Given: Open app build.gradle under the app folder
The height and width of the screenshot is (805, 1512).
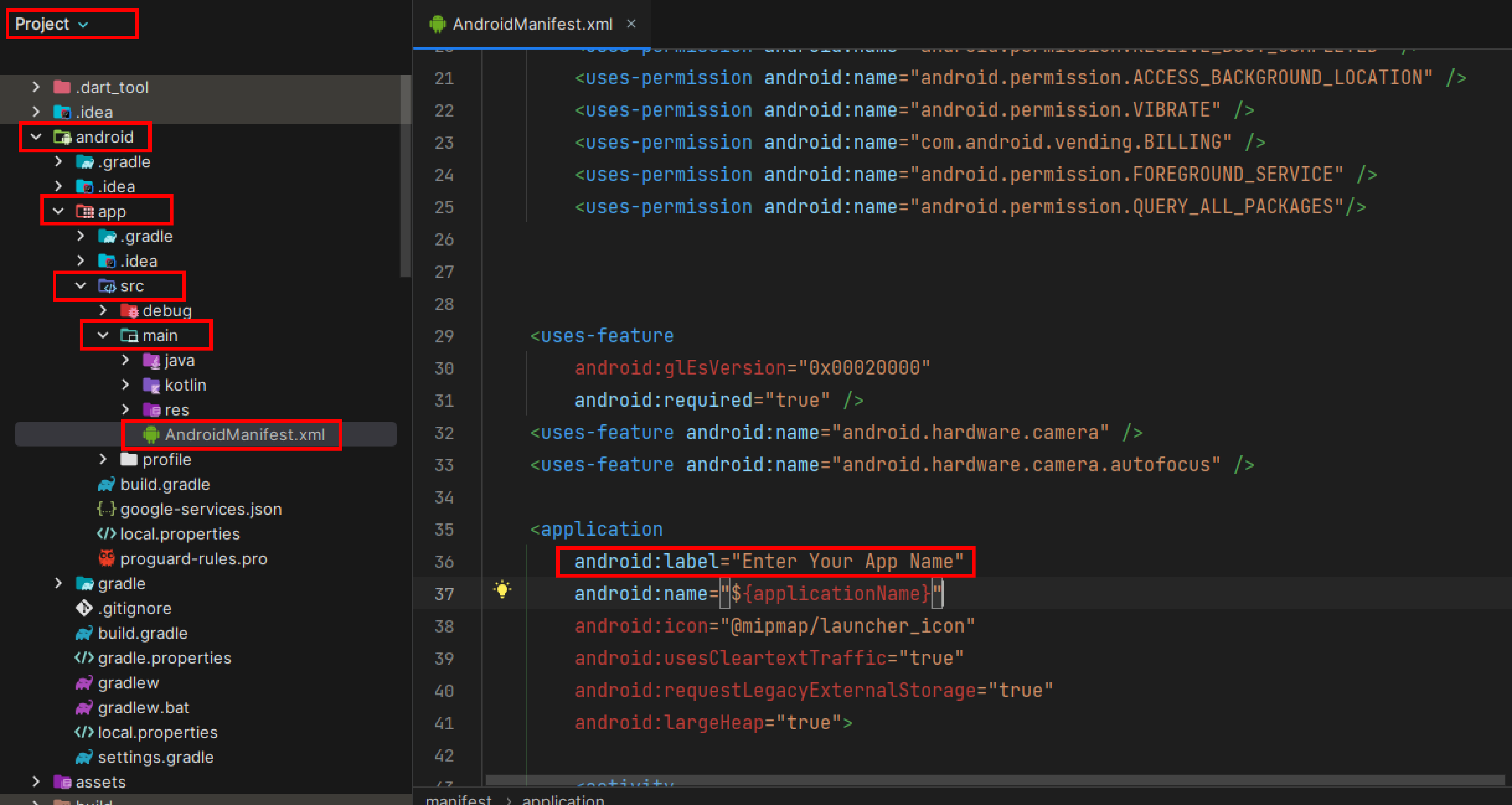Looking at the screenshot, I should (165, 484).
